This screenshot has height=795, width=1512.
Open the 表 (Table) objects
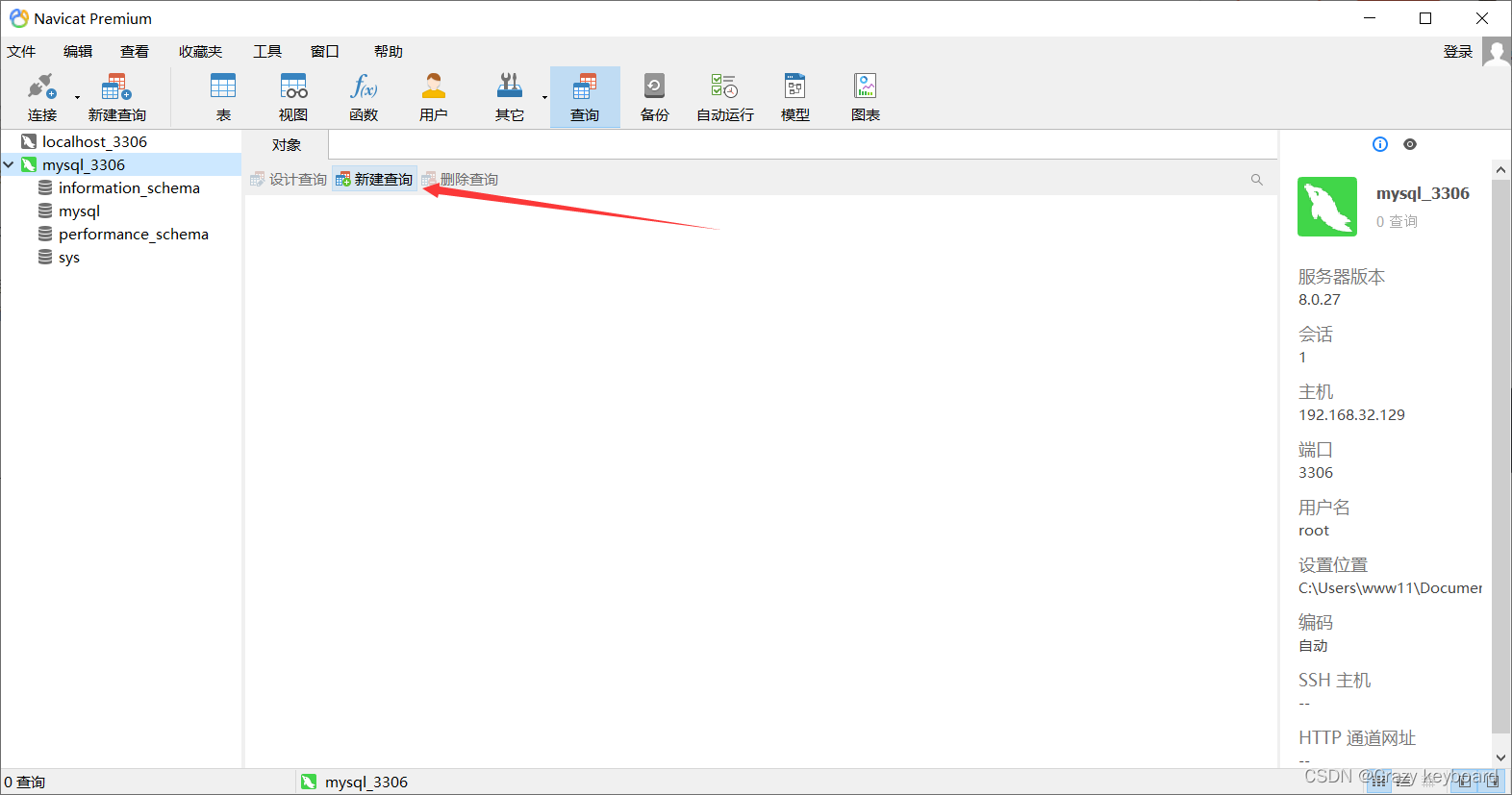tap(223, 98)
